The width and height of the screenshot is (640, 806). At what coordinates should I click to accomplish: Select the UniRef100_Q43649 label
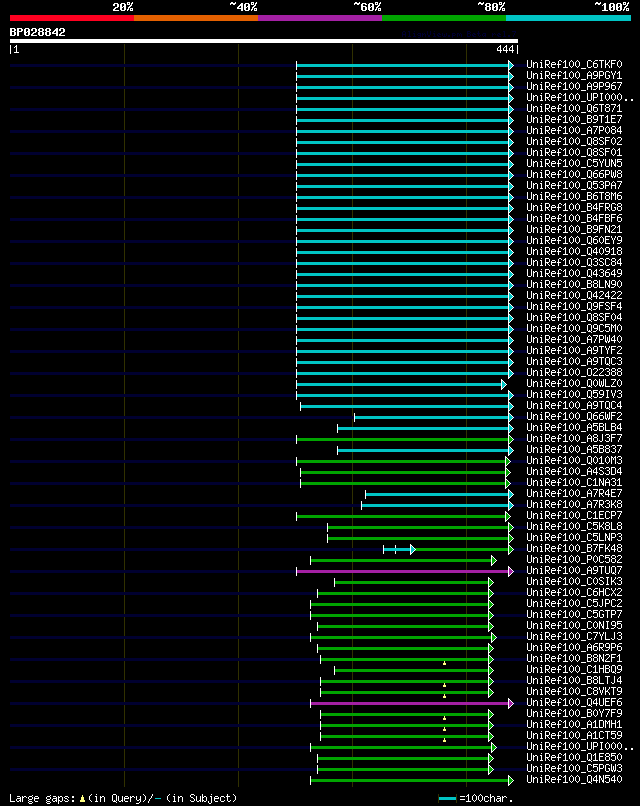click(574, 274)
